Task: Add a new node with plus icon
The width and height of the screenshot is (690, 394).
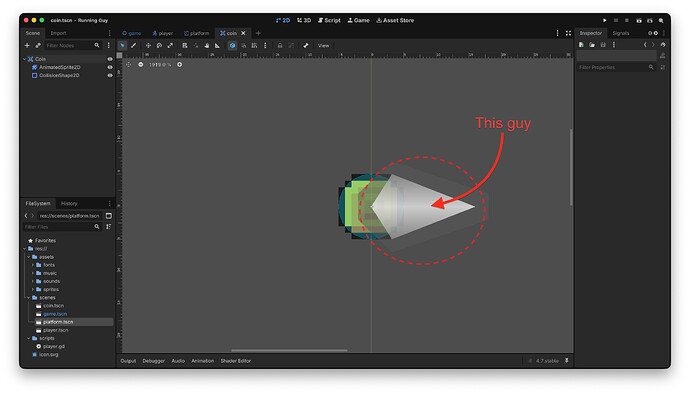Action: (x=27, y=45)
